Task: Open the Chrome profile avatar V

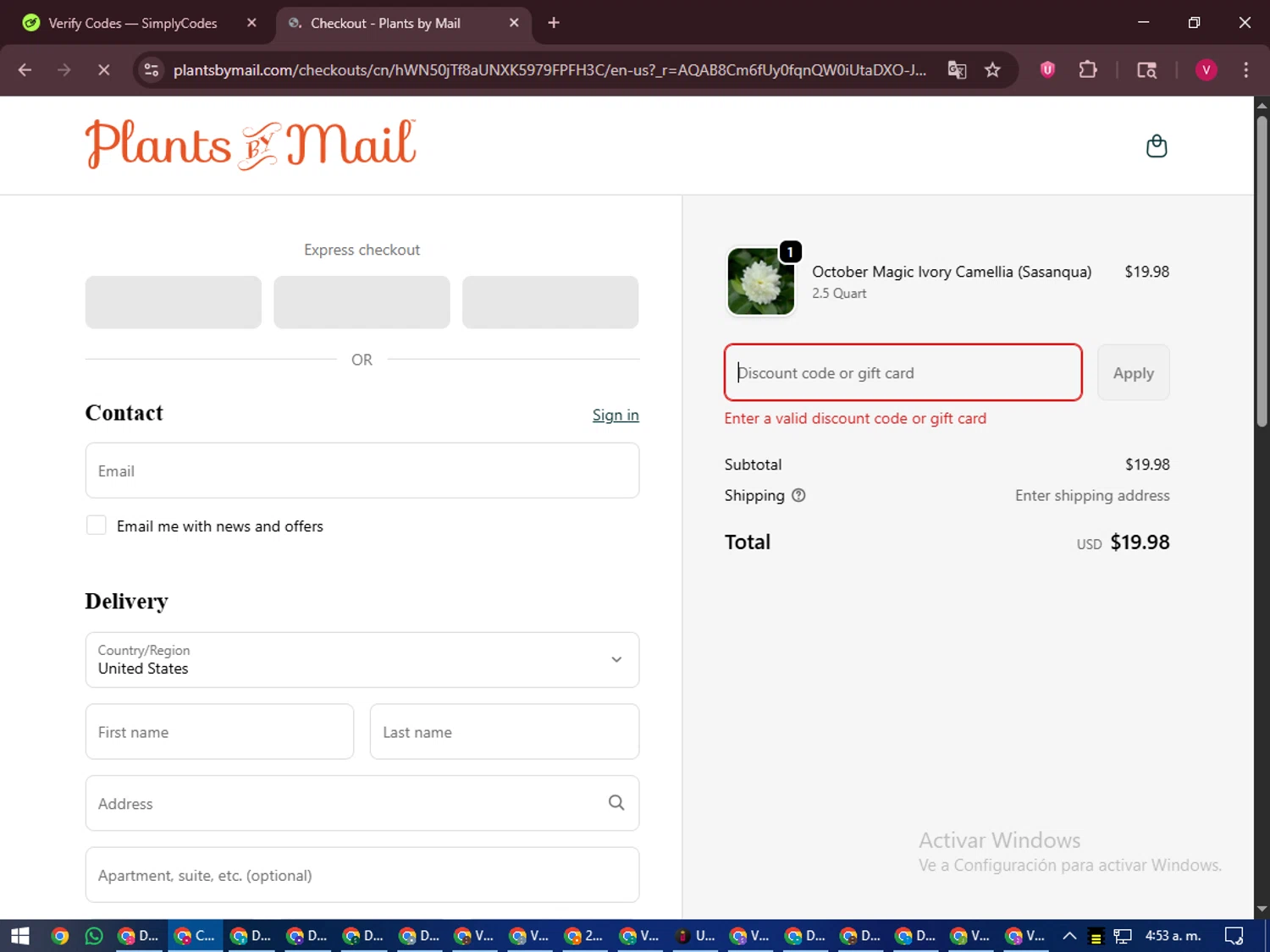Action: 1206,70
